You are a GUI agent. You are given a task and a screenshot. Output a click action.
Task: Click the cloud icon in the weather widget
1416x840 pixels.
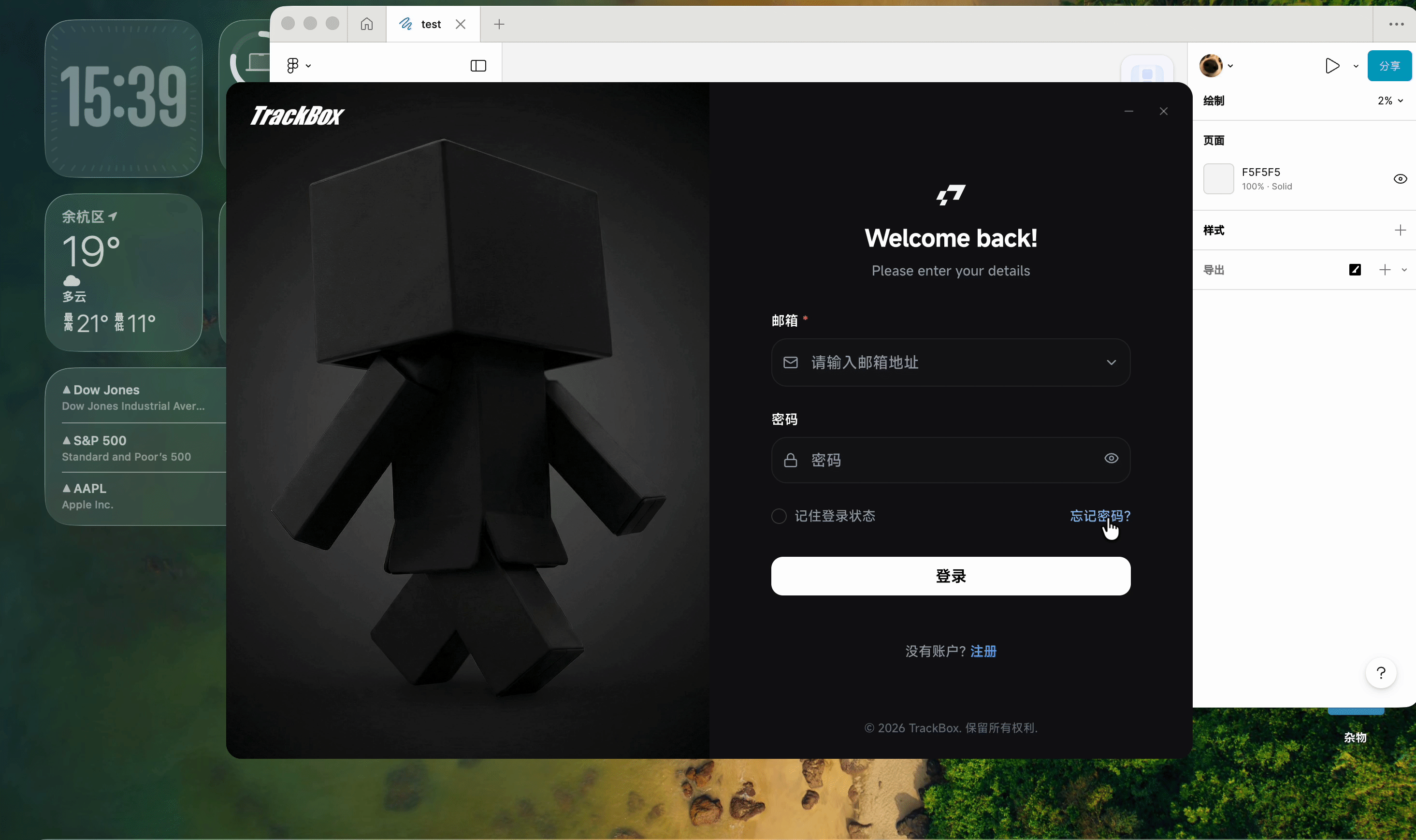[72, 280]
